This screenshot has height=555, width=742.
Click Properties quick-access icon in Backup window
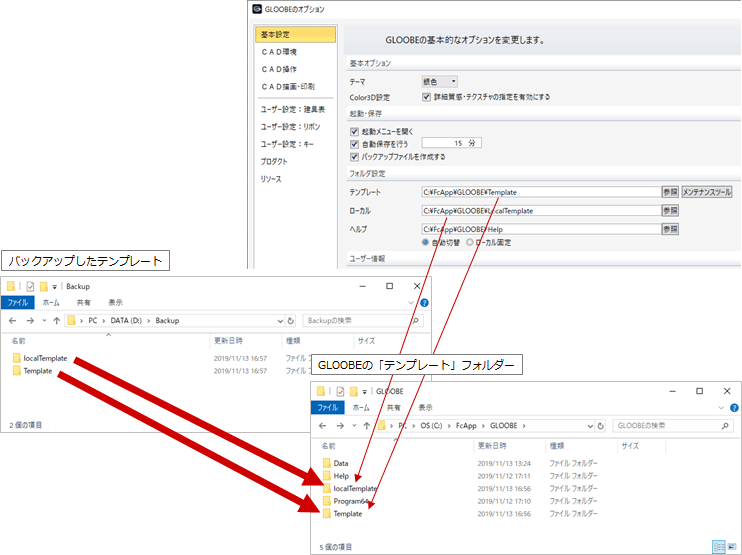coord(30,286)
